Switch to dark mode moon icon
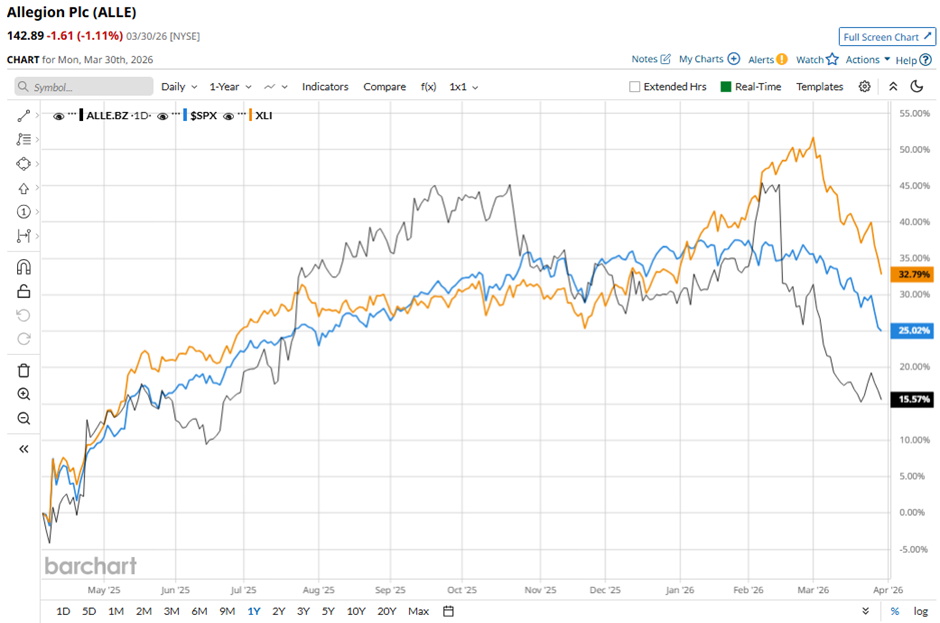940x623 pixels. 917,86
